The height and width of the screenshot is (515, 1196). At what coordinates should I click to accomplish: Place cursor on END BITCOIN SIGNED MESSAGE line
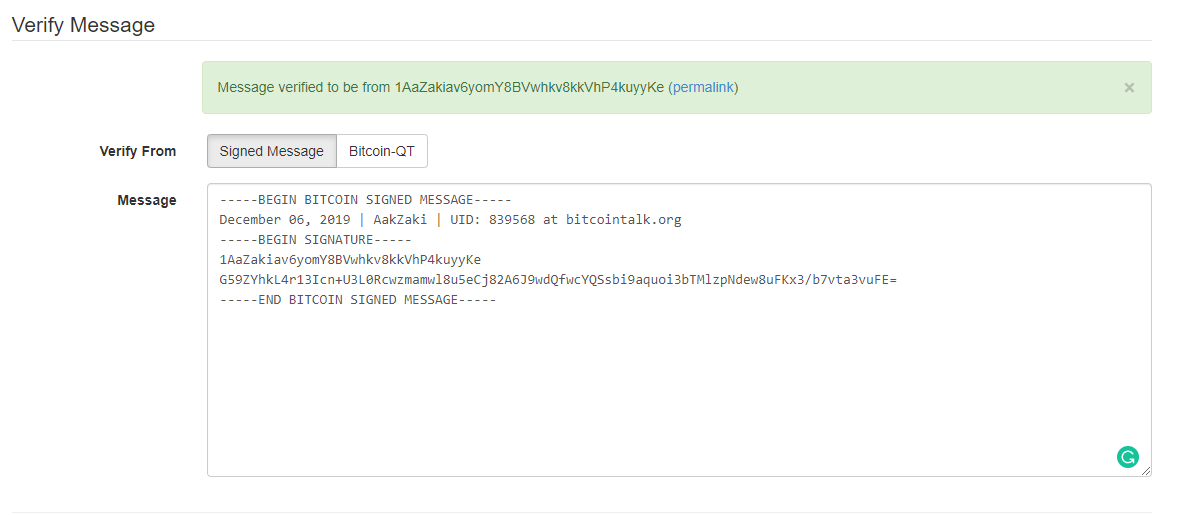coord(358,300)
